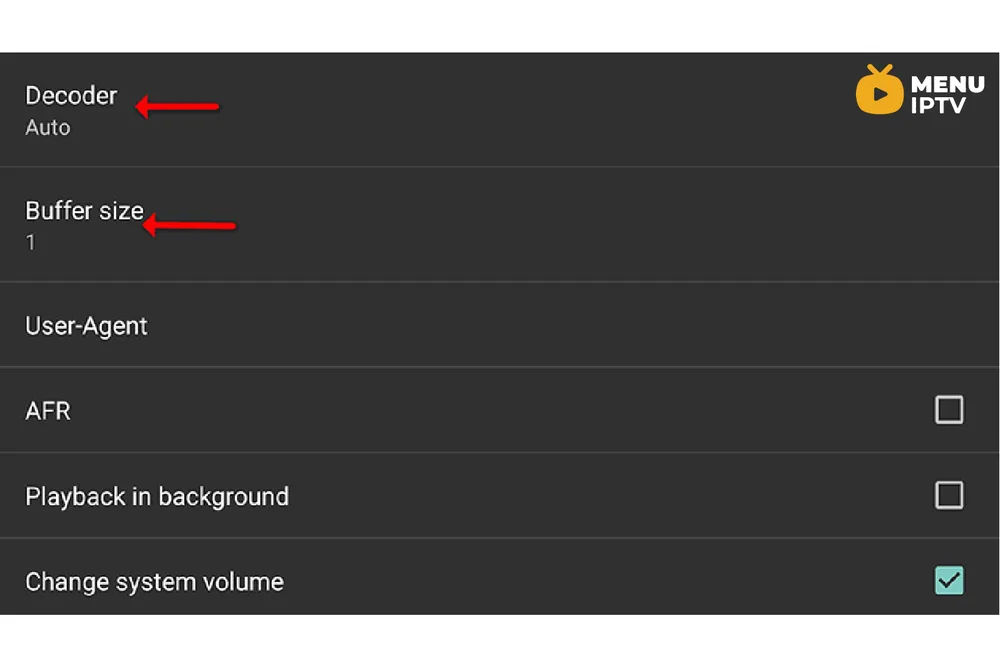1000x668 pixels.
Task: Select the AFR setting label
Action: coord(48,411)
